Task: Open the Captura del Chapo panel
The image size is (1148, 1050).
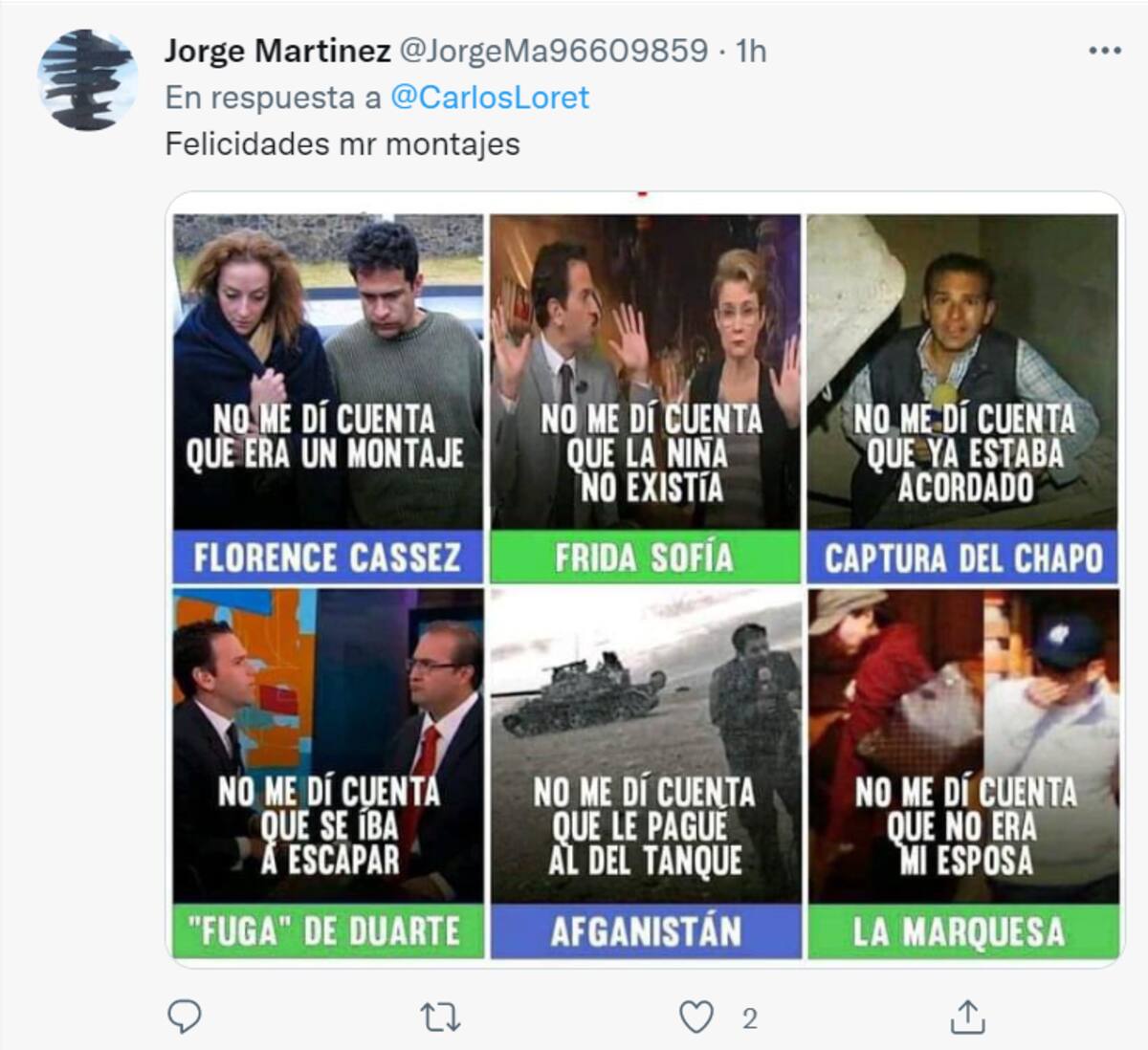Action: (x=962, y=399)
